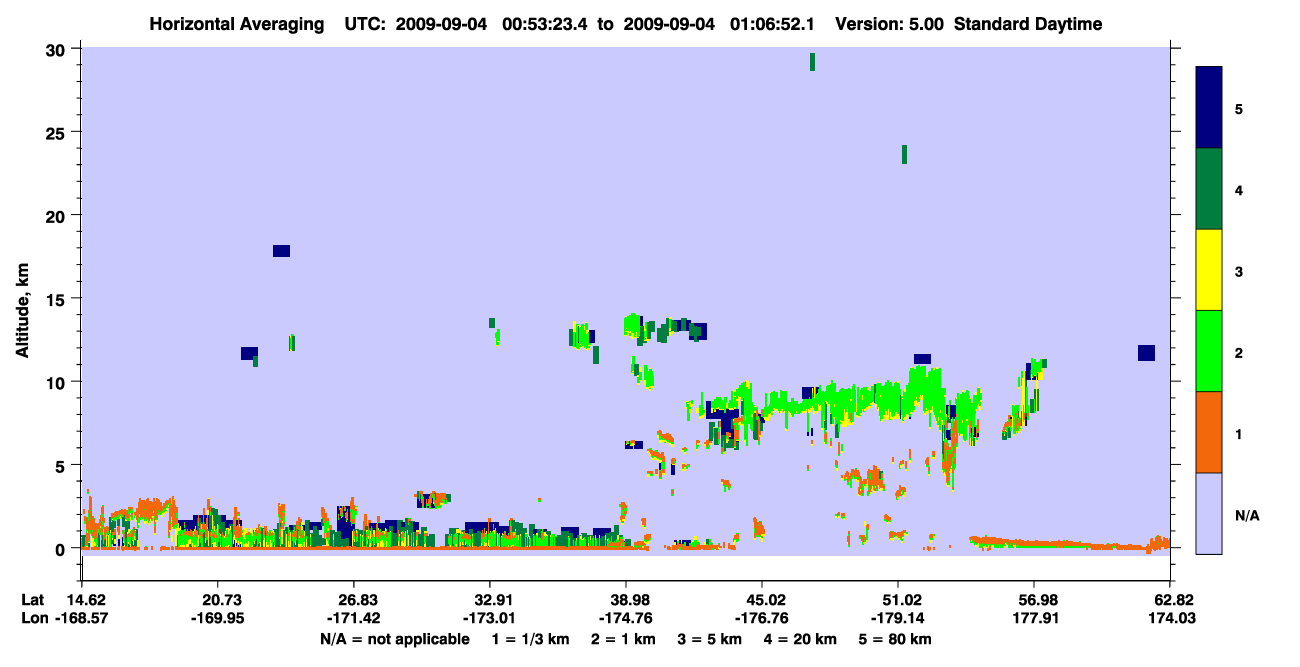Click the longitude value -174.76
Viewport: 1300px width, 667px height.
click(x=626, y=618)
